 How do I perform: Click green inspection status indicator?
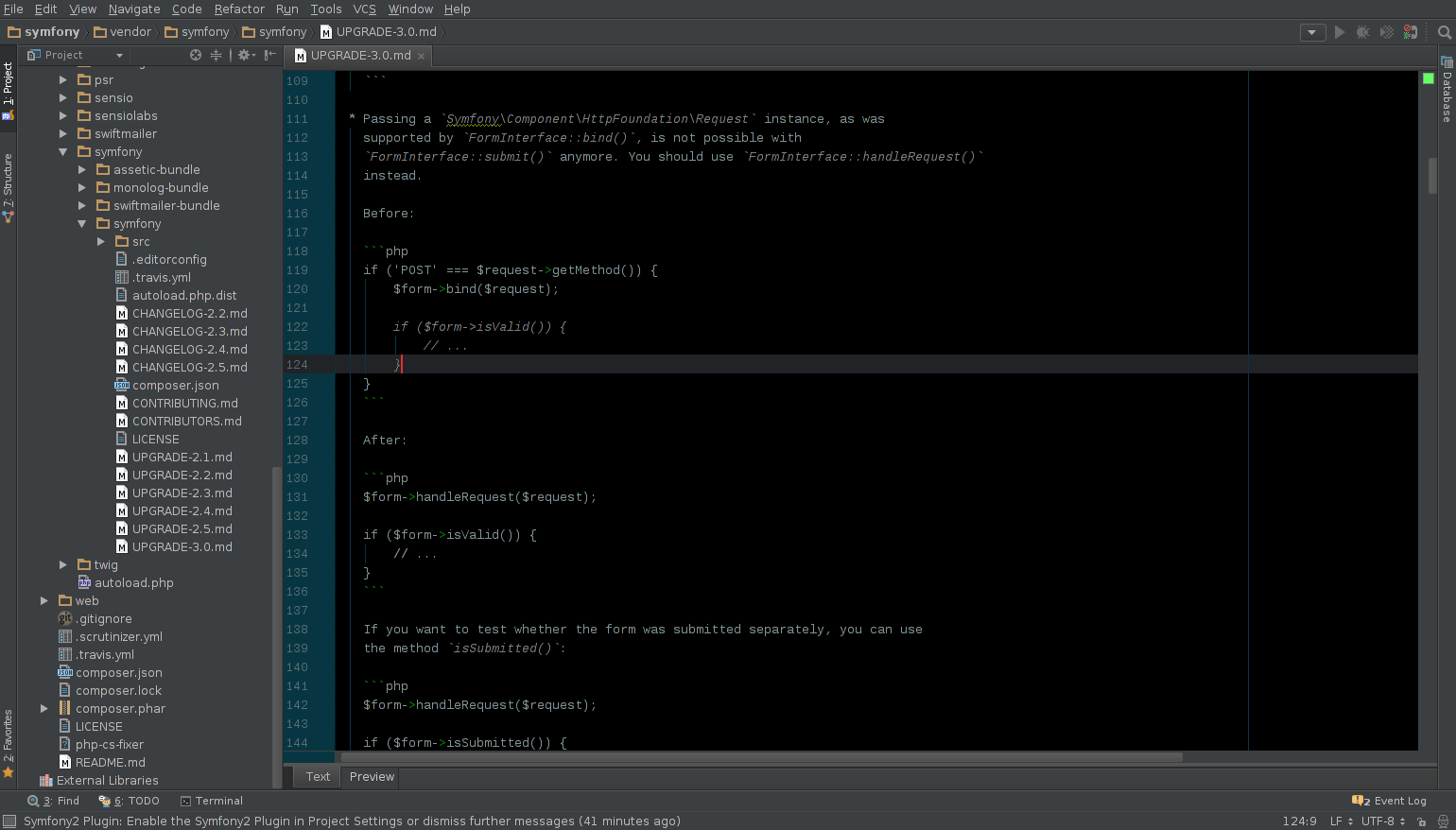pos(1428,78)
